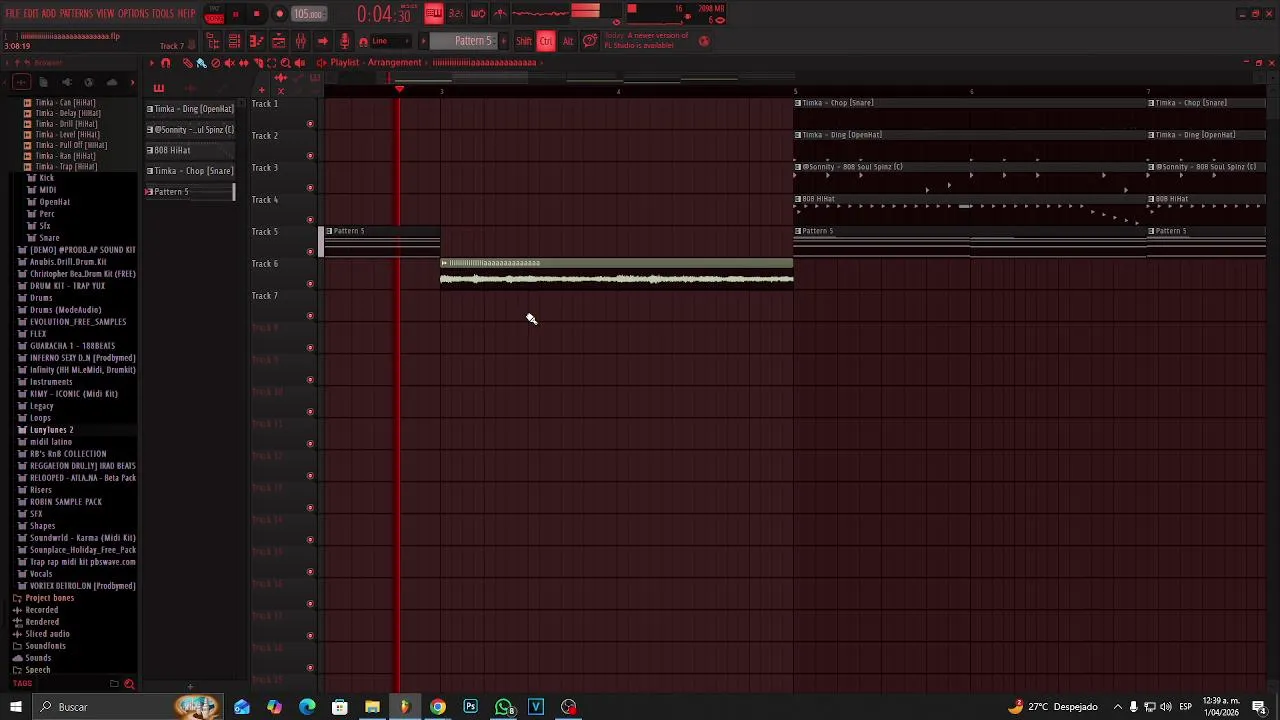This screenshot has height=720, width=1280.
Task: Expand the Drums folder in browser
Action: [x=41, y=298]
